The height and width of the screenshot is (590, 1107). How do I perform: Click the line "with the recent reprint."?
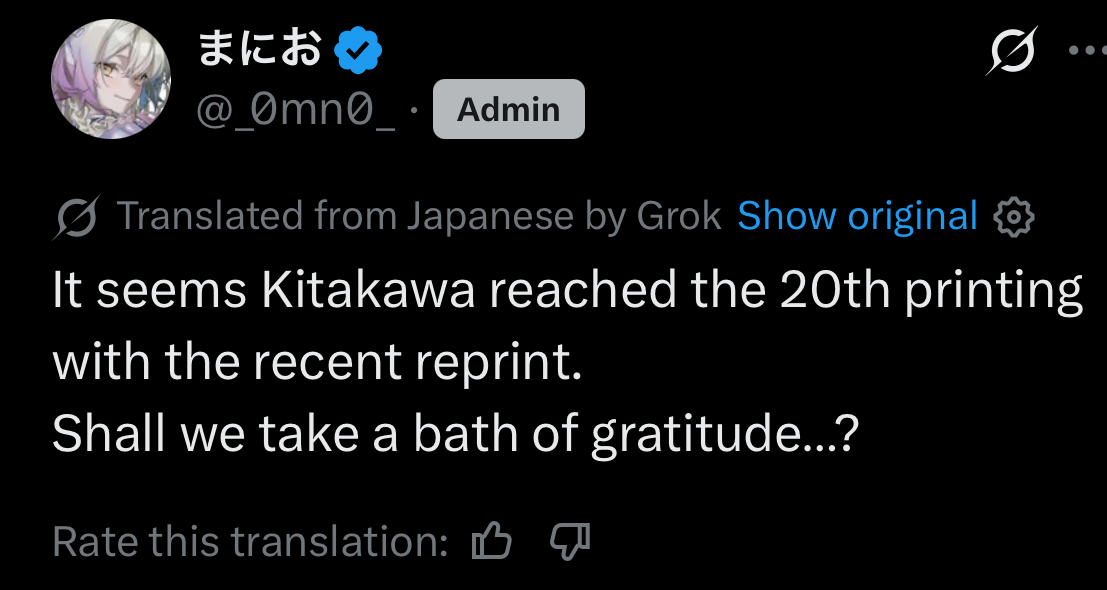pyautogui.click(x=317, y=361)
